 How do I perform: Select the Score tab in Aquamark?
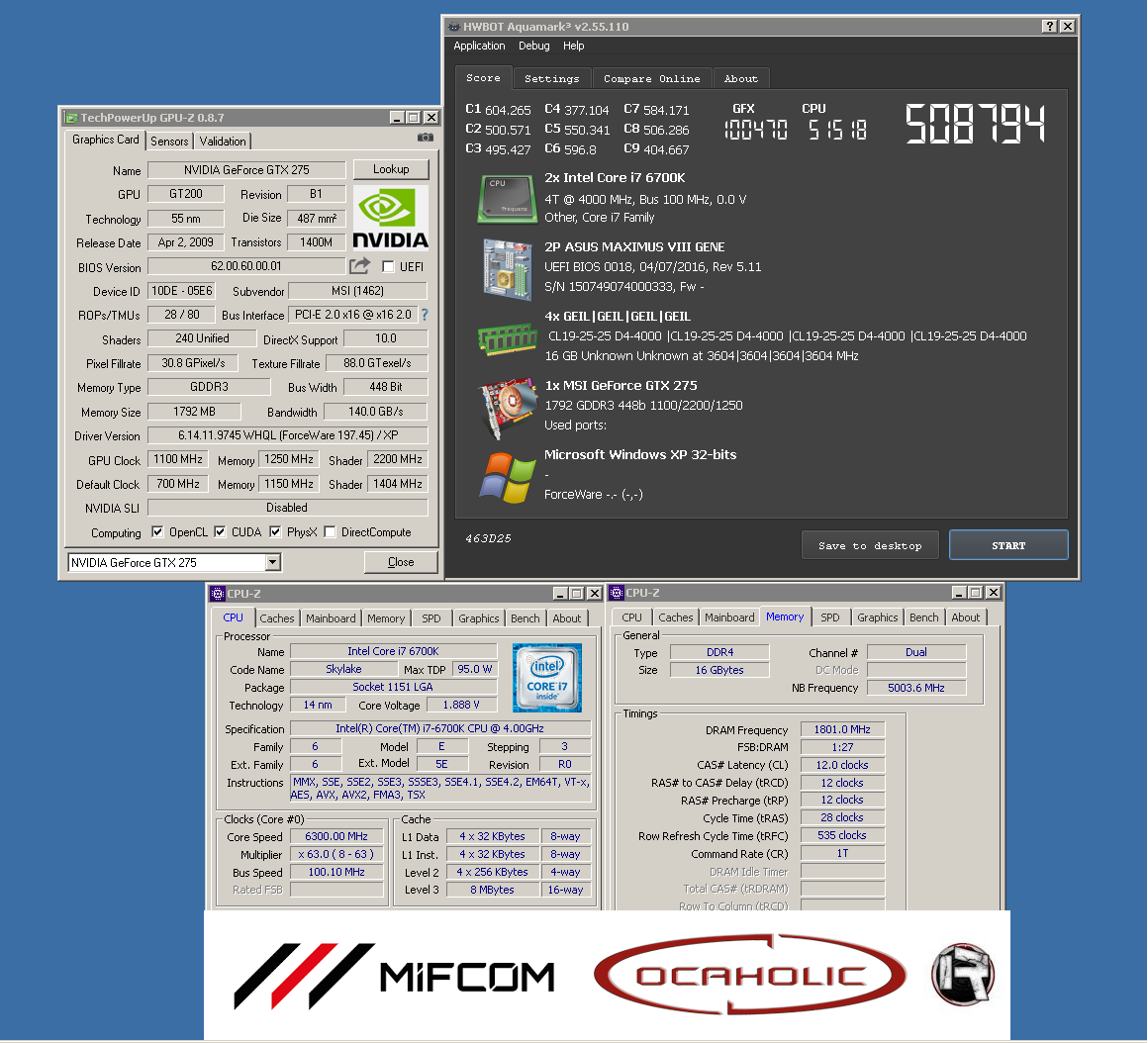pyautogui.click(x=483, y=77)
